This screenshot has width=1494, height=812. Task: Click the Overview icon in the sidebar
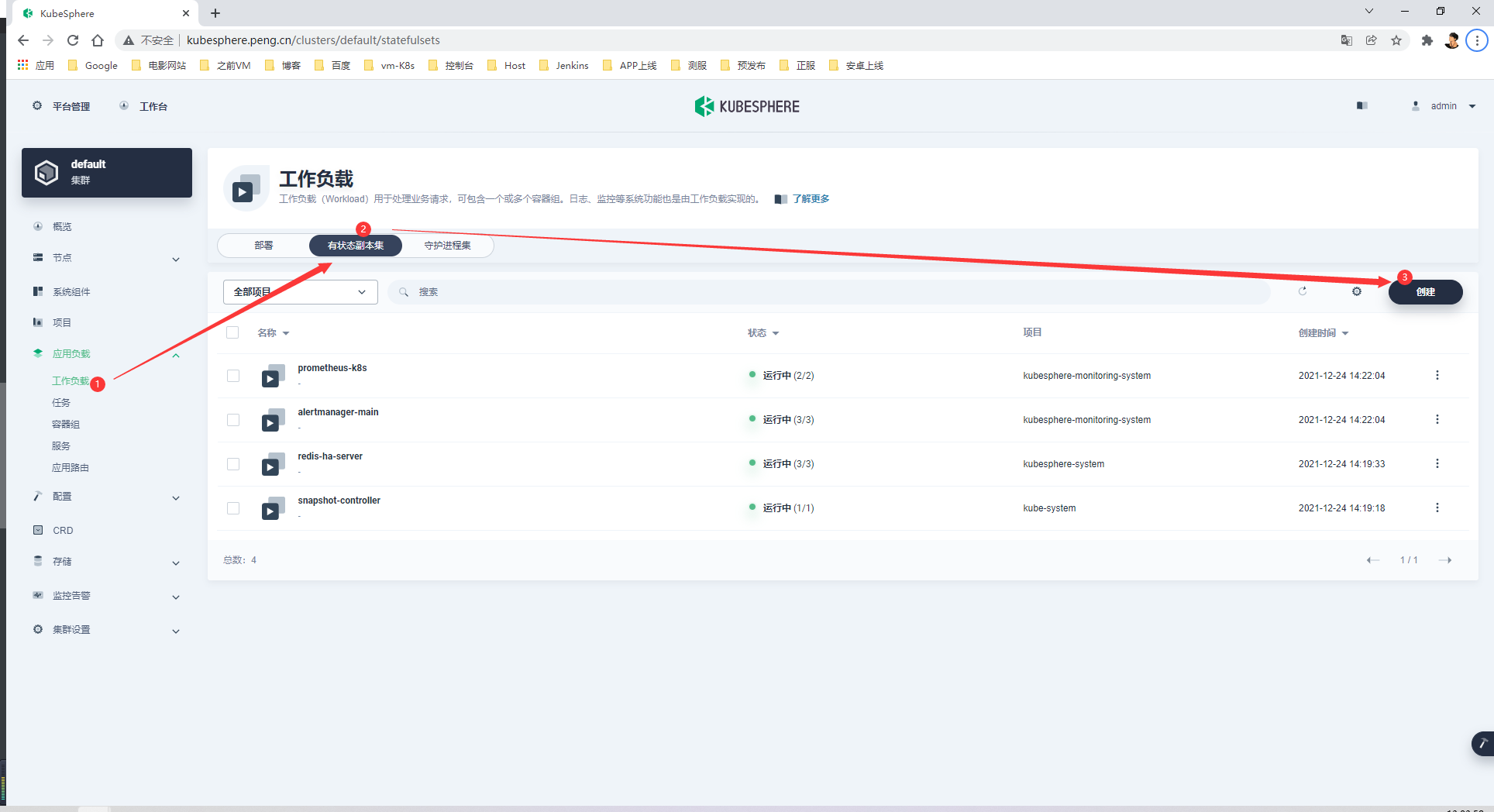tap(38, 226)
